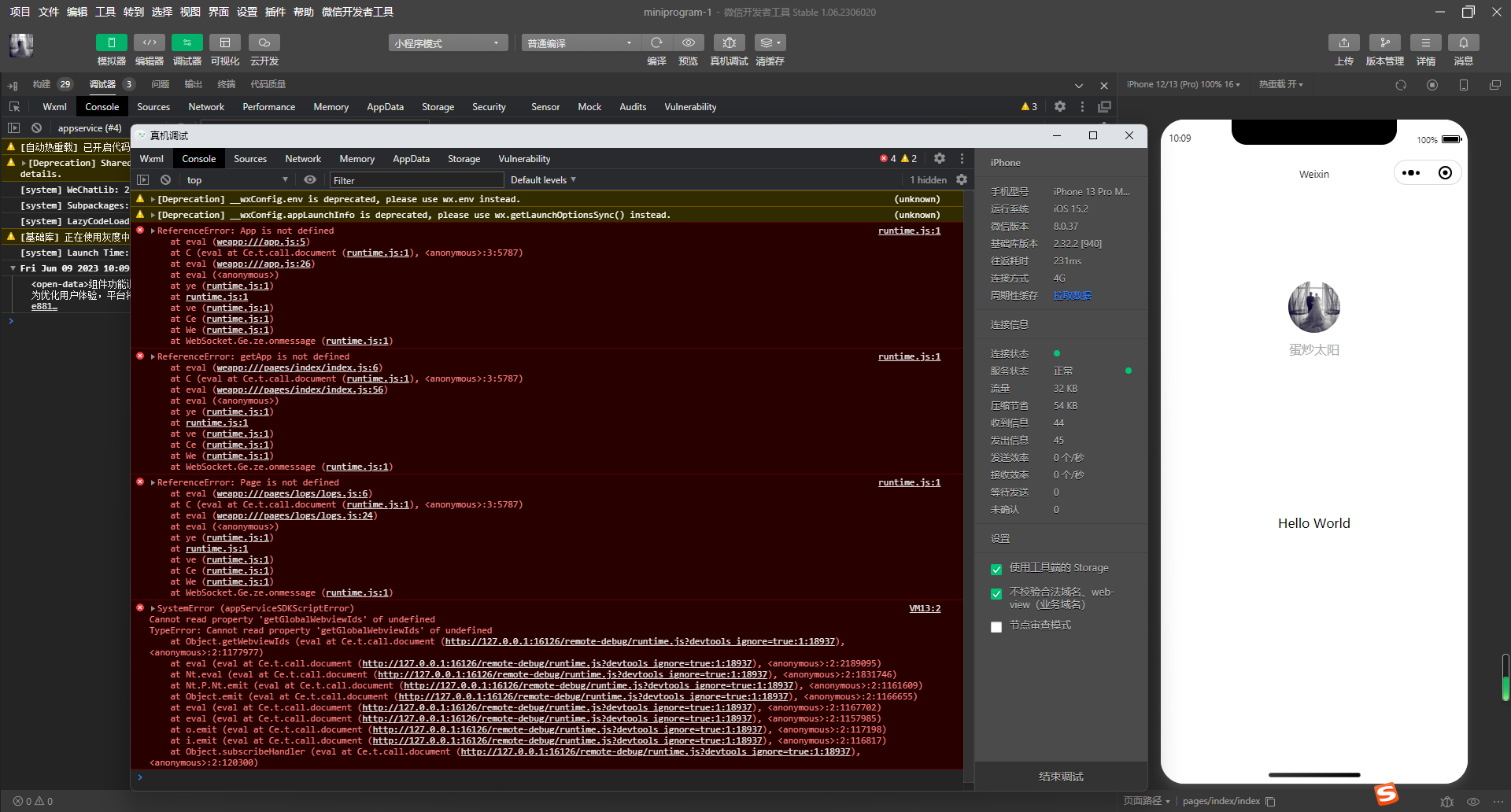The image size is (1511, 812).
Task: Open the 普通编译 compile mode dropdown
Action: point(581,43)
